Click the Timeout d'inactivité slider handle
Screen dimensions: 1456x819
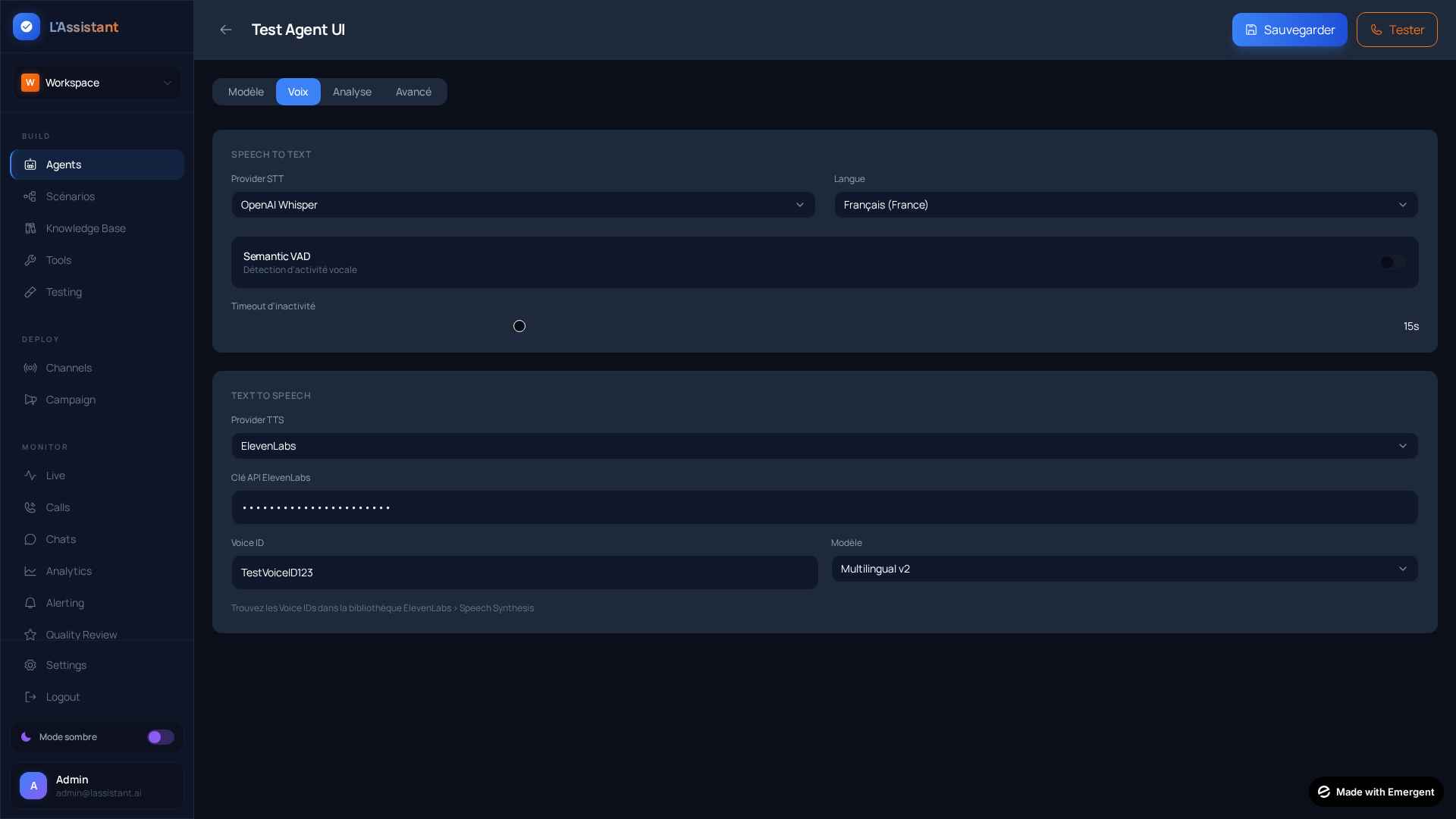[519, 326]
